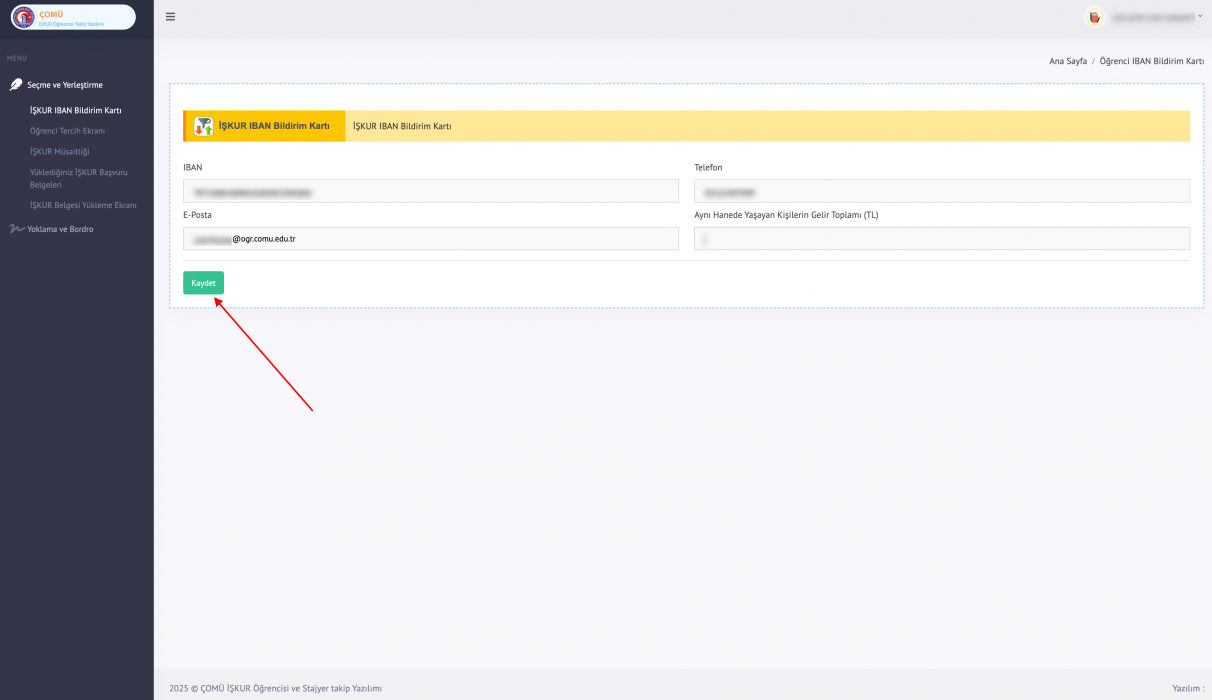The image size is (1212, 700).
Task: Collapse the Seçme ve Yerleştirme menu section
Action: click(x=65, y=85)
